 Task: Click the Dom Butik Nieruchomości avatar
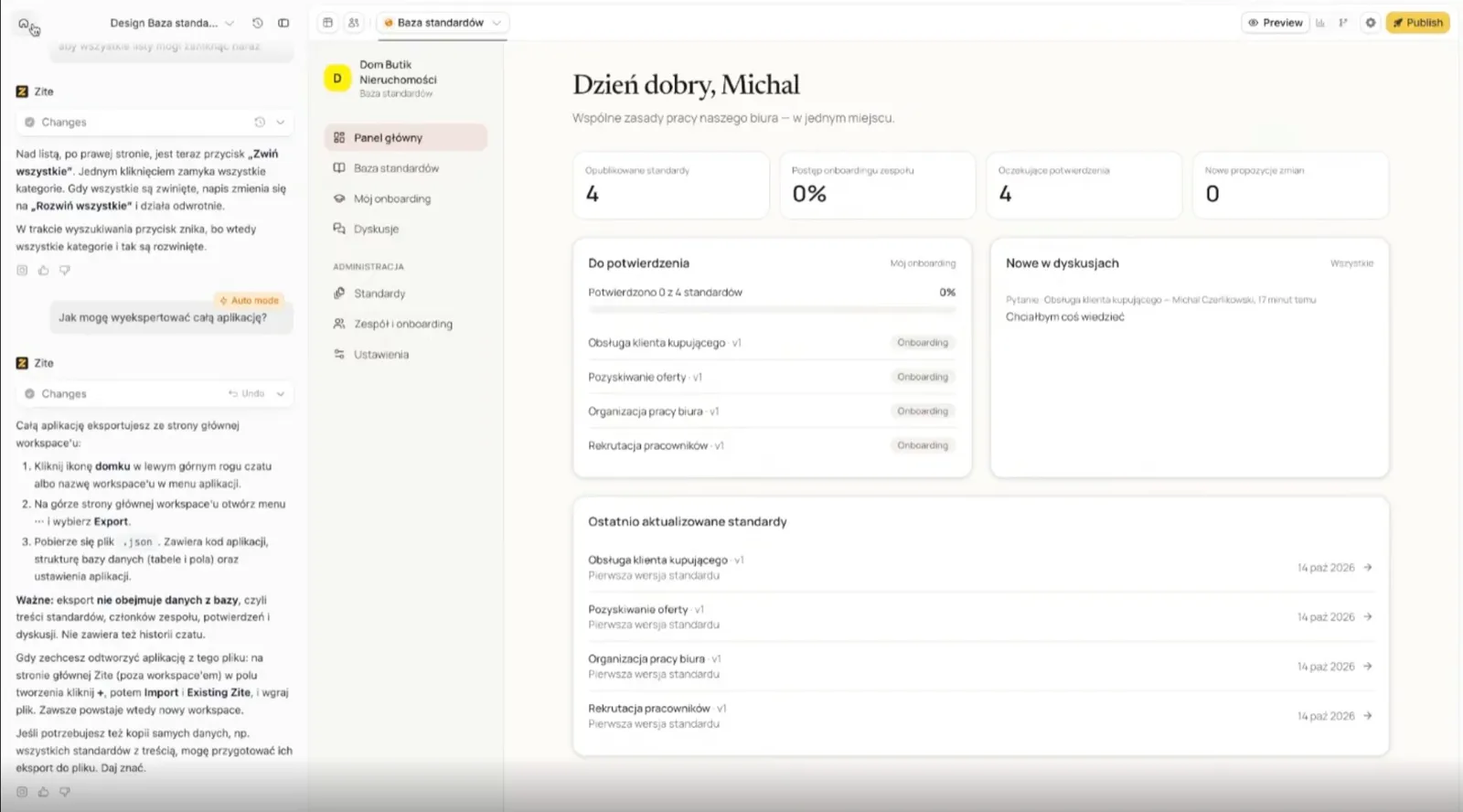click(337, 79)
